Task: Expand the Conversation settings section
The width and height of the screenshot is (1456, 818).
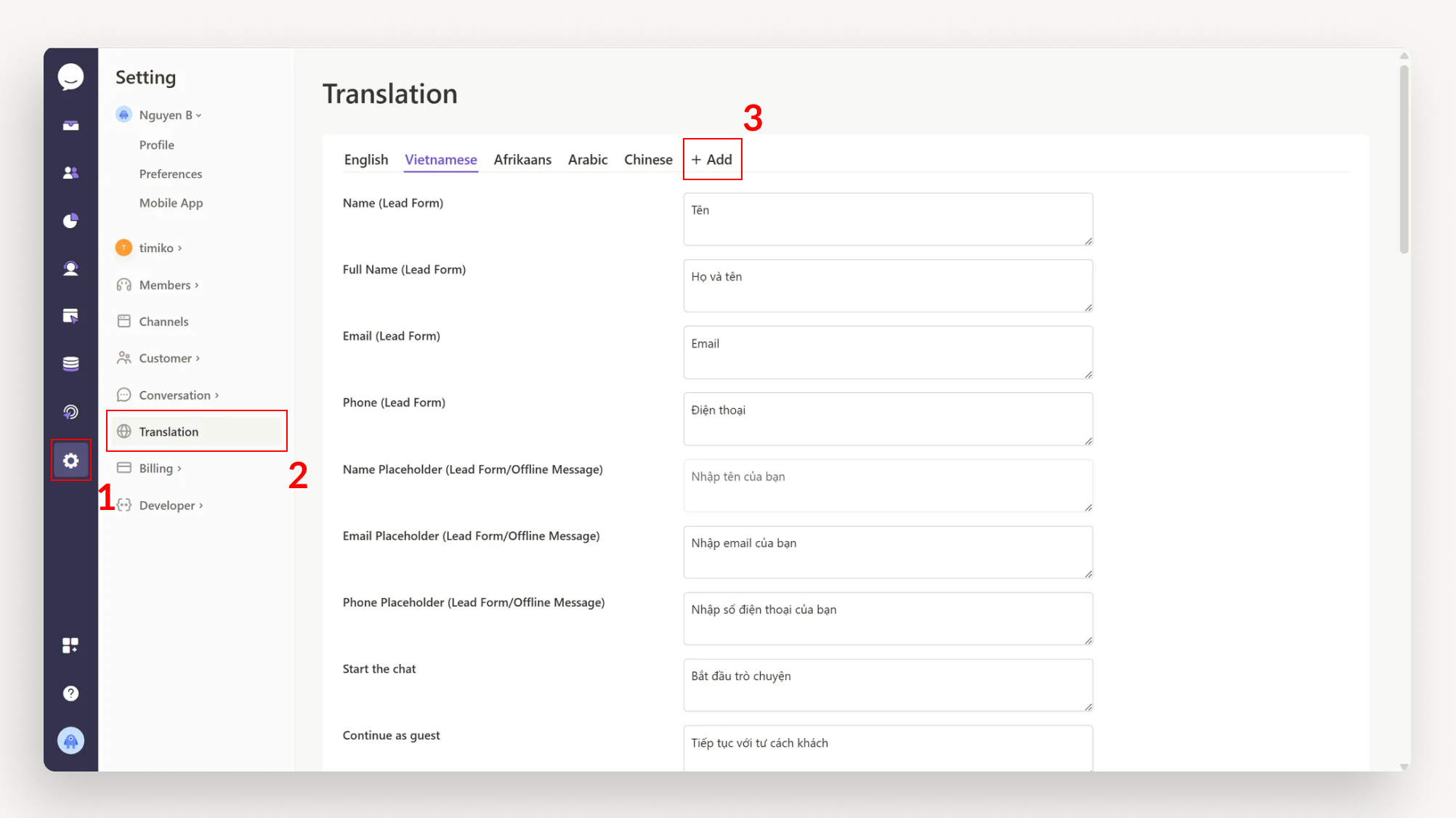Action: [x=175, y=394]
